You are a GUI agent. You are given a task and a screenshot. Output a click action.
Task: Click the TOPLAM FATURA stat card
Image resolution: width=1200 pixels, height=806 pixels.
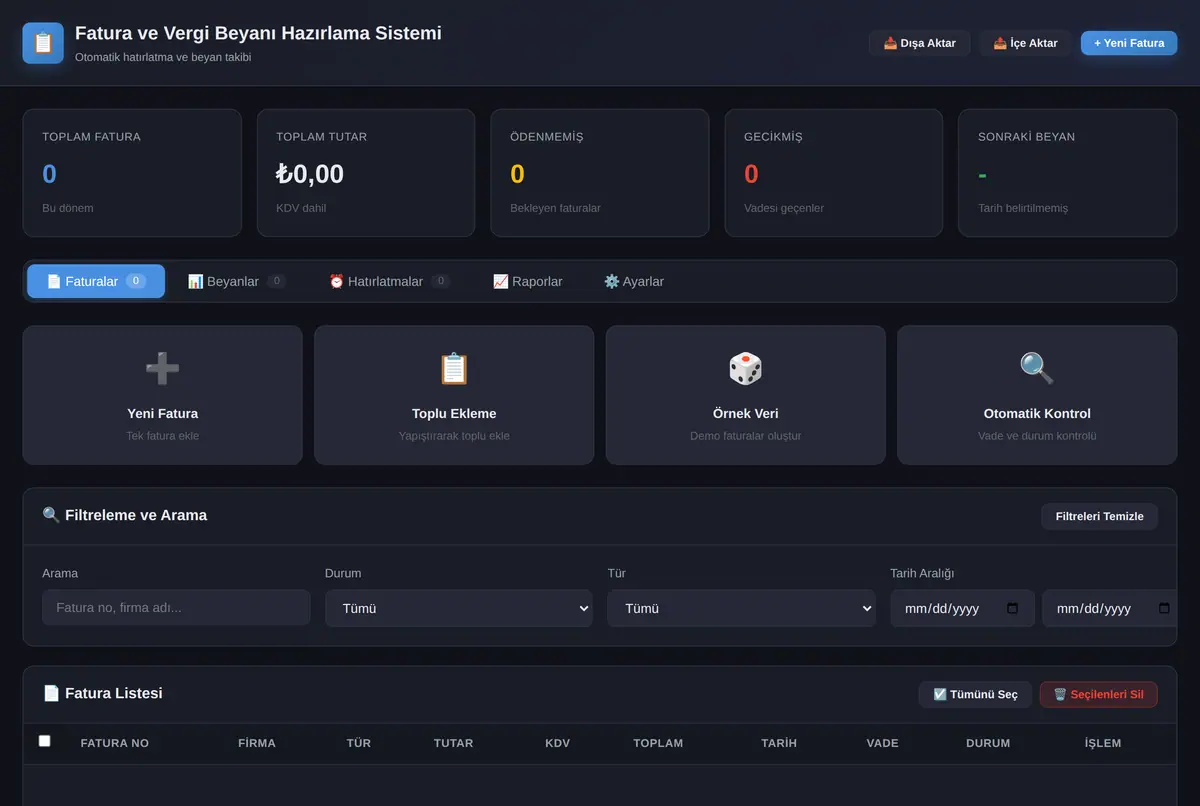tap(132, 173)
